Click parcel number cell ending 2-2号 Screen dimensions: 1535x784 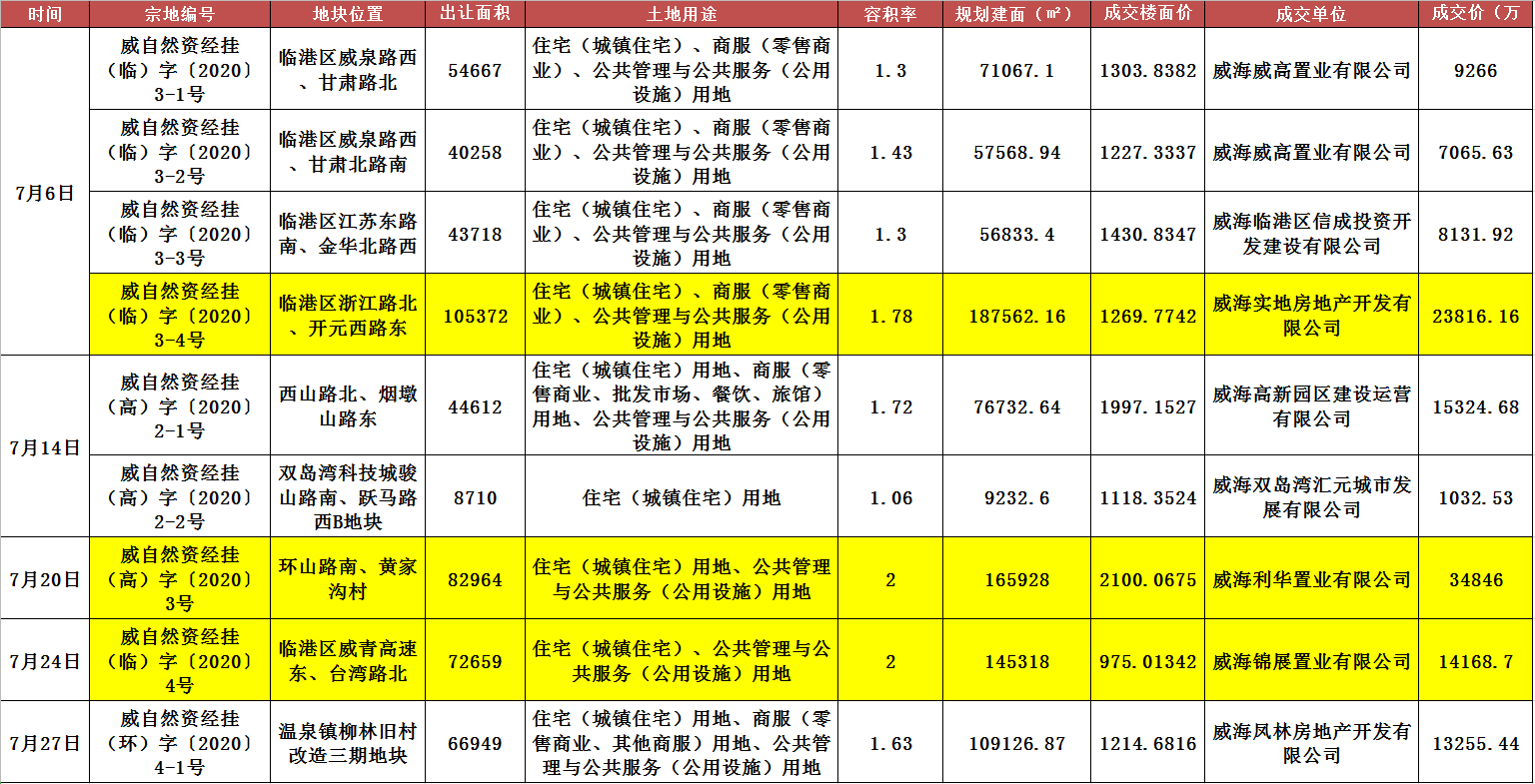point(180,497)
